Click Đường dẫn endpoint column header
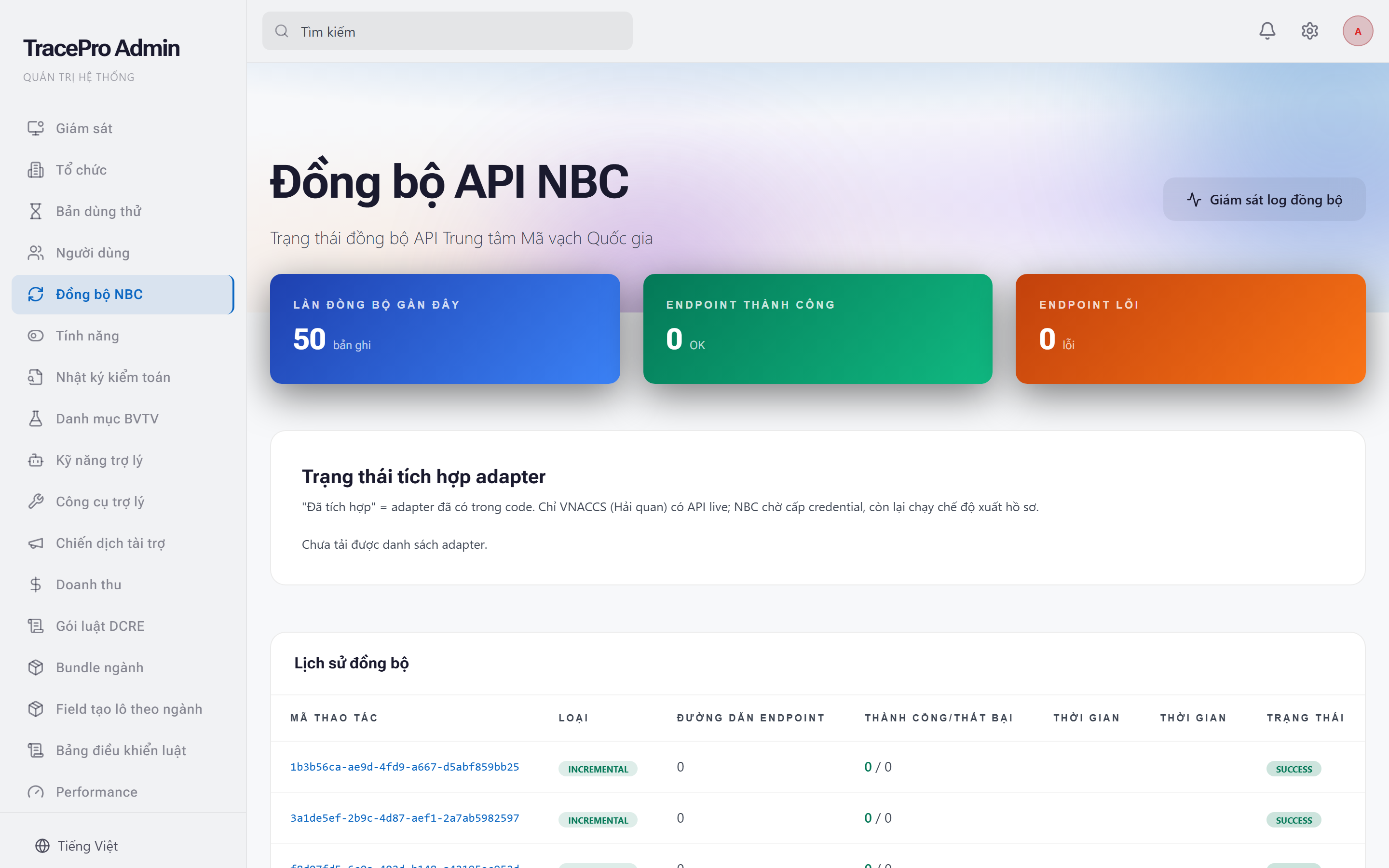The image size is (1389, 868). click(x=751, y=718)
